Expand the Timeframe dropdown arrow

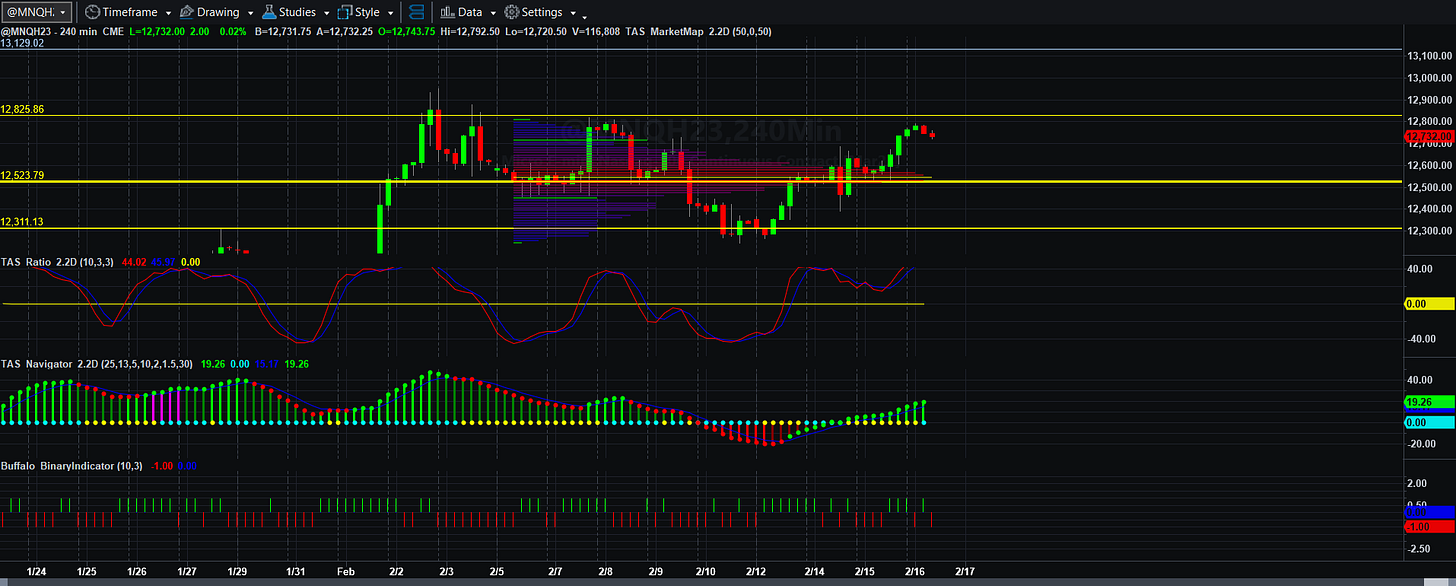point(167,13)
